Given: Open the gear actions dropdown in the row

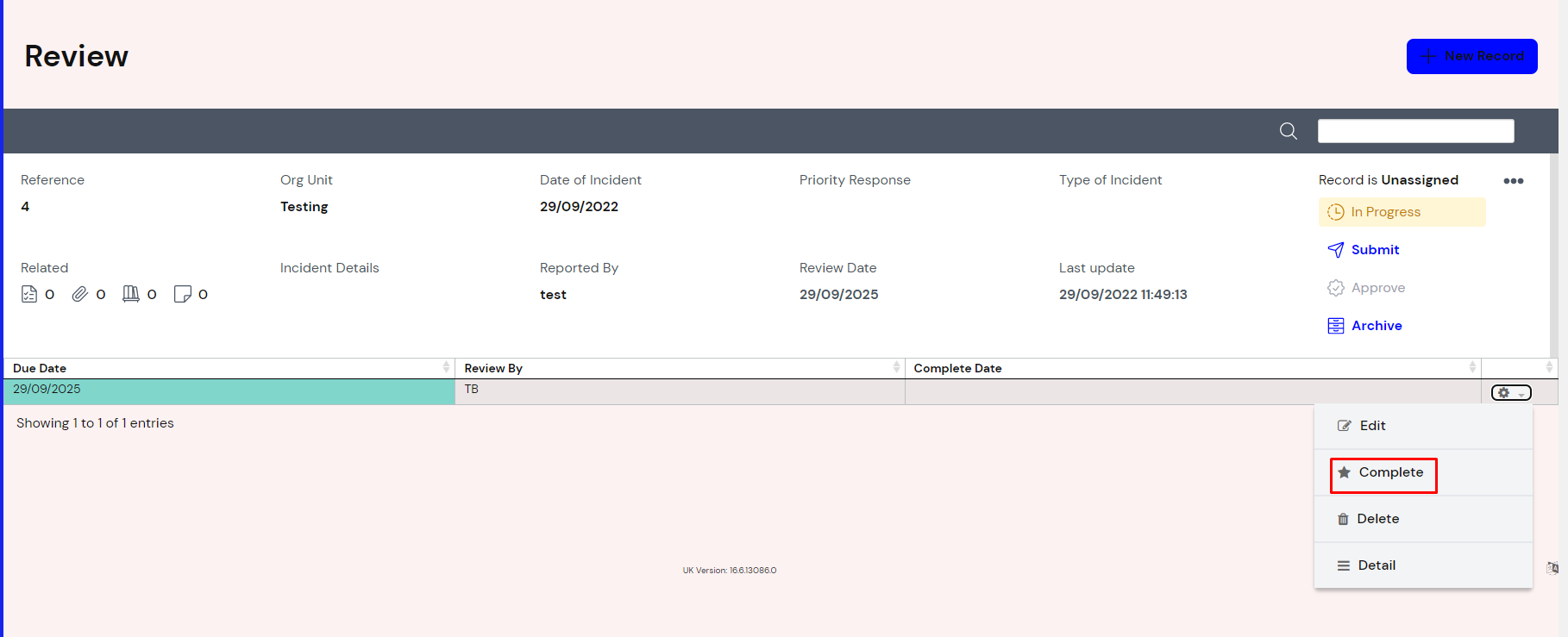Looking at the screenshot, I should click(1511, 393).
